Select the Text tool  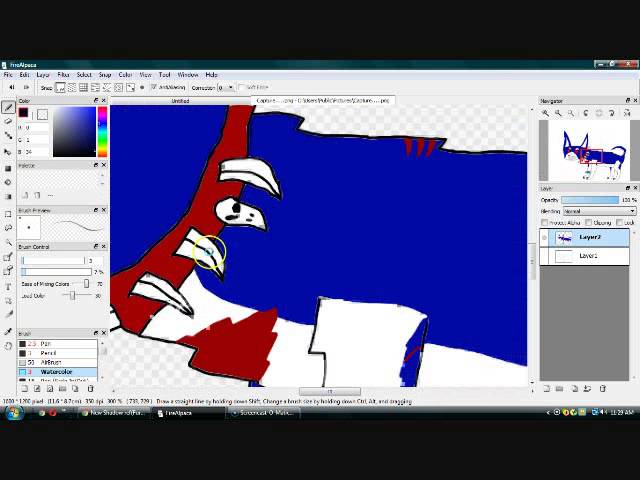pyautogui.click(x=8, y=287)
